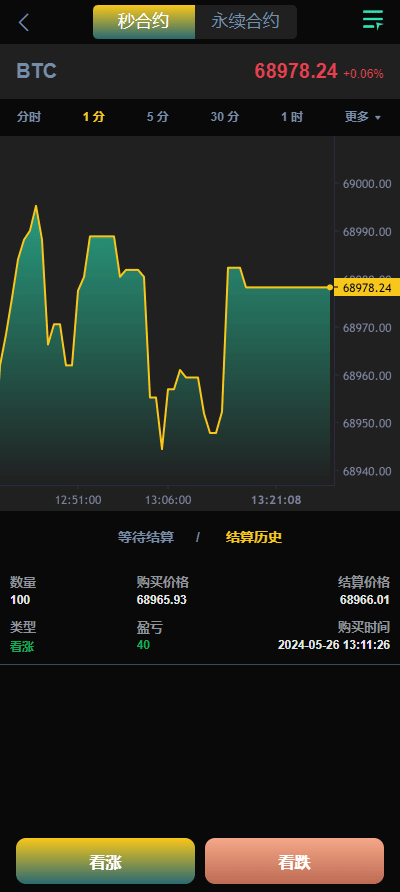Click the 数量 column label
Screen dimensions: 400x892
pyautogui.click(x=23, y=582)
